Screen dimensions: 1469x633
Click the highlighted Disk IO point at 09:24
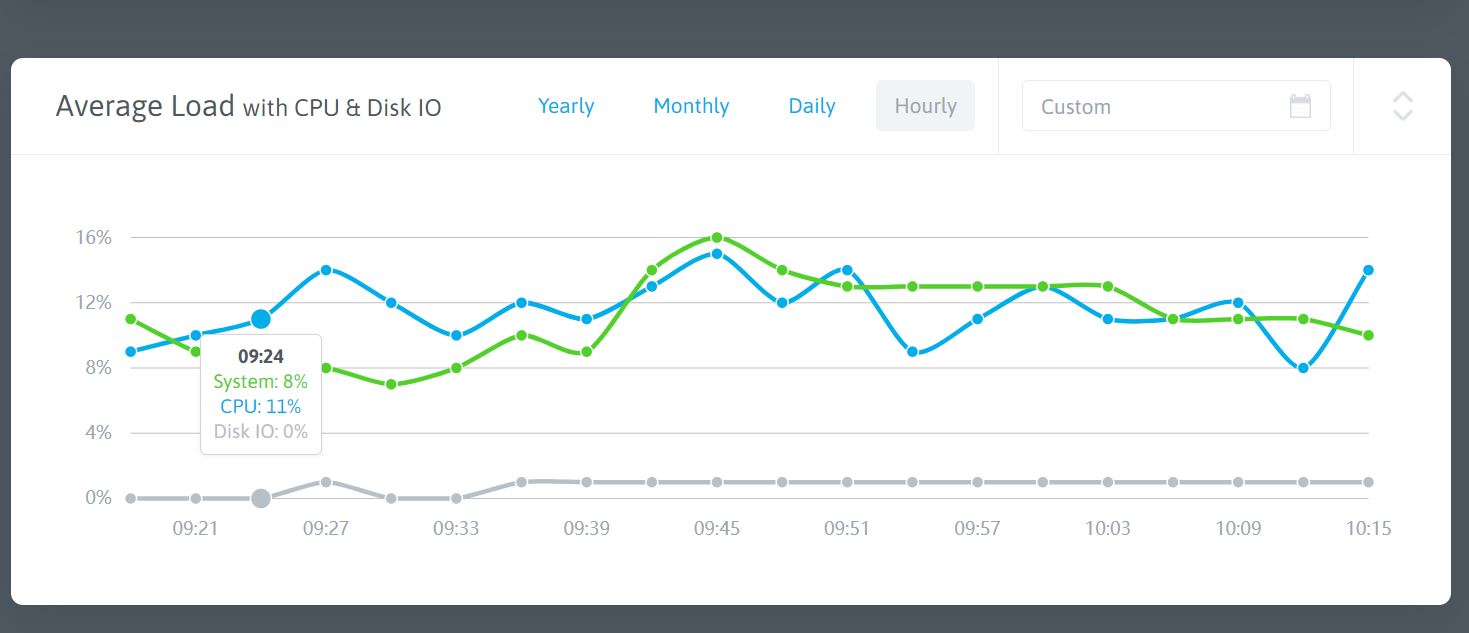coord(261,498)
